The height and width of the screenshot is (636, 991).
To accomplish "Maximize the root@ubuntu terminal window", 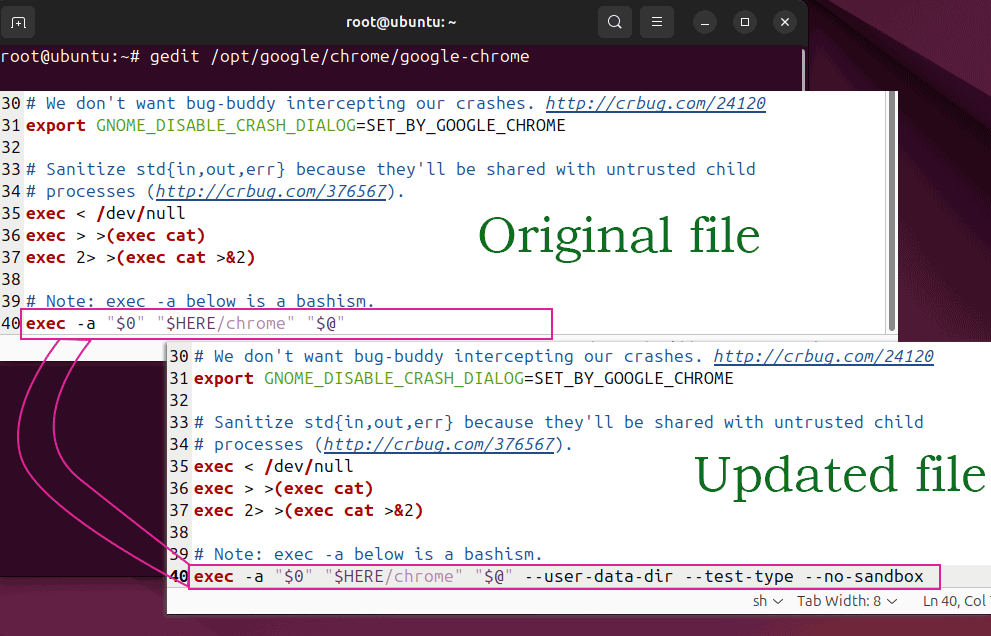I will (x=745, y=23).
